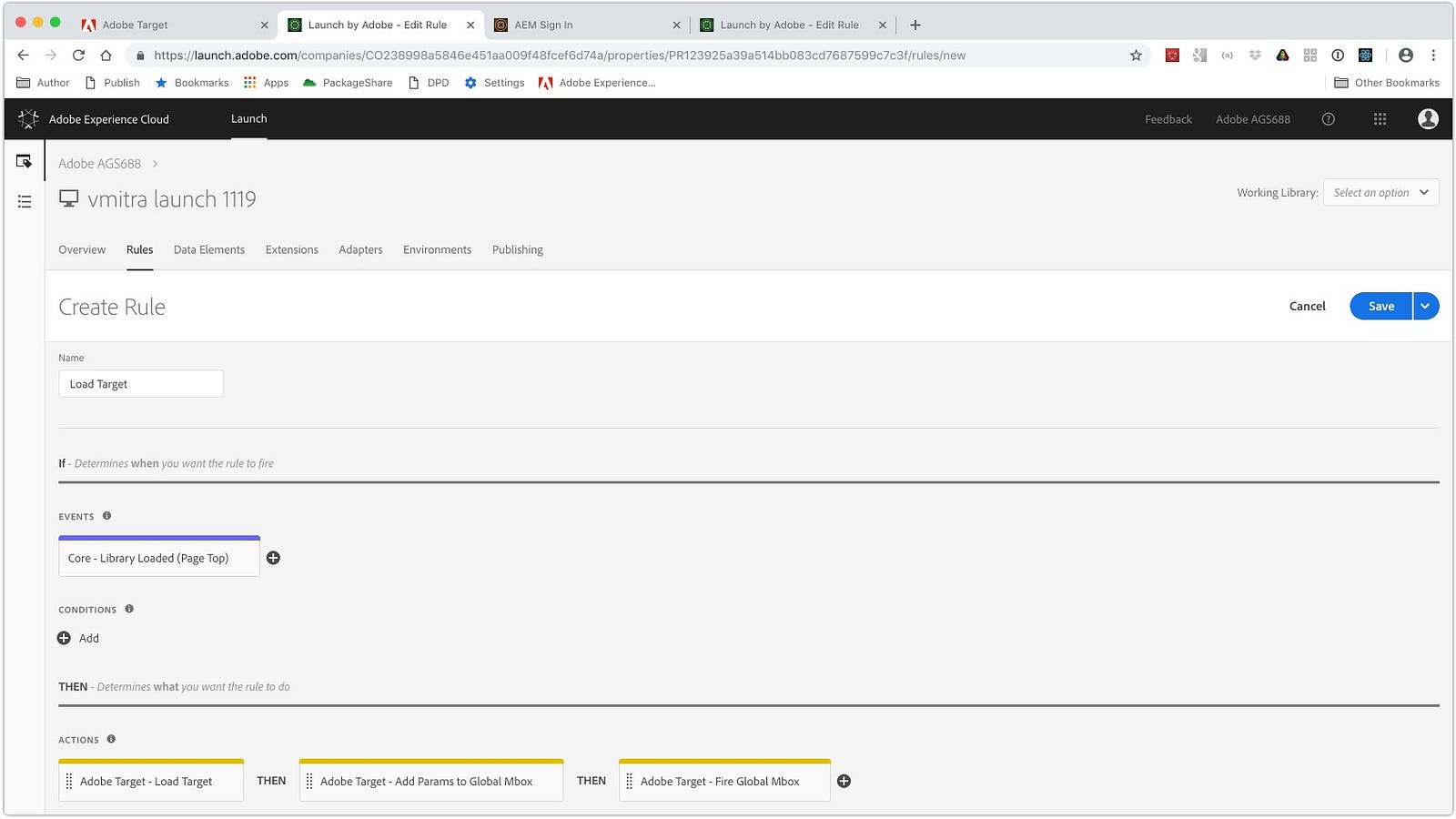Expand the Save button dropdown arrow
1456x819 pixels.
pos(1426,306)
